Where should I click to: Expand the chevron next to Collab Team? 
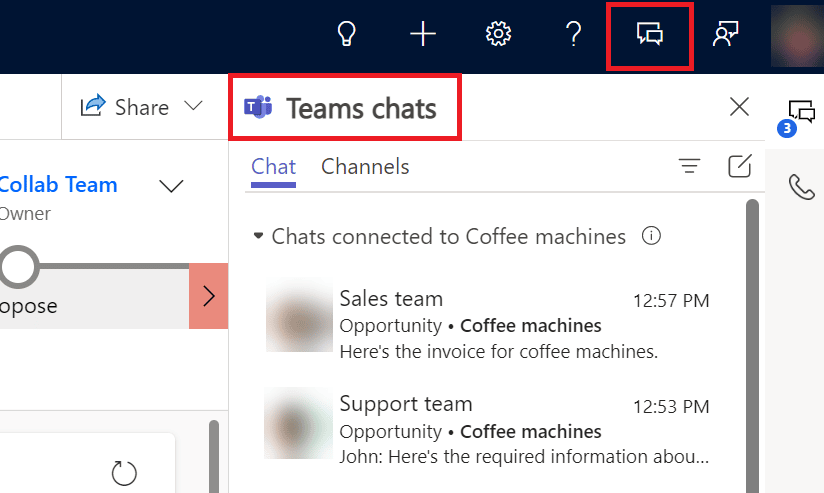tap(171, 186)
